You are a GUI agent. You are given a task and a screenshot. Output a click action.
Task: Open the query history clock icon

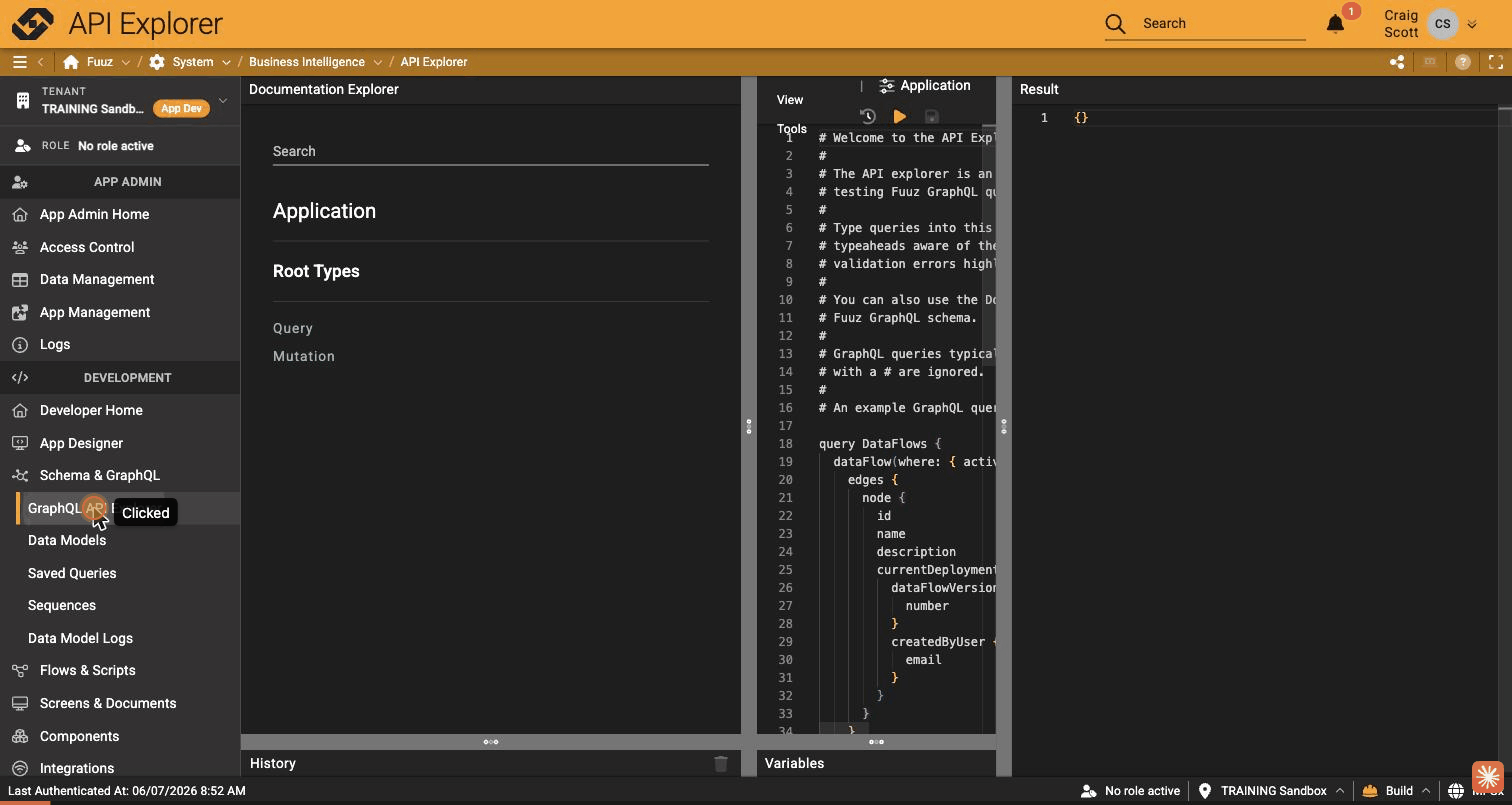pos(867,117)
